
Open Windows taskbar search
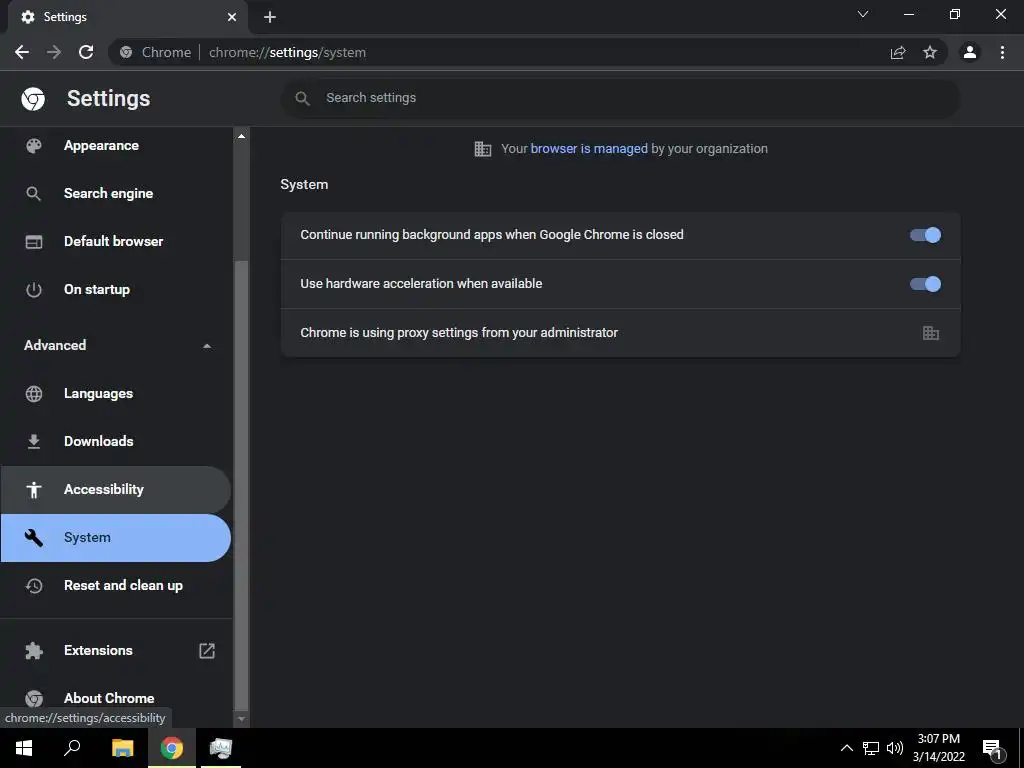[72, 748]
